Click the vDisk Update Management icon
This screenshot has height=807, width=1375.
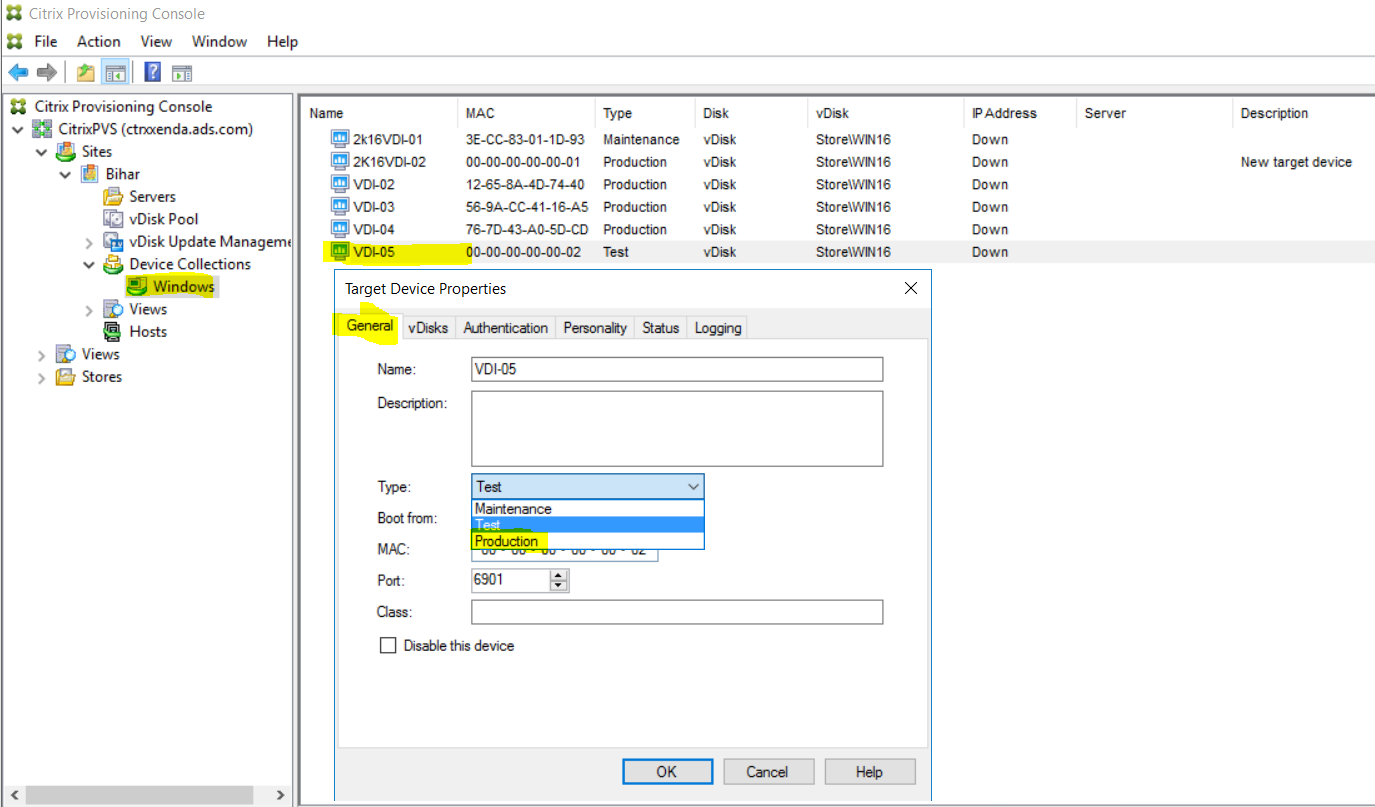click(113, 242)
